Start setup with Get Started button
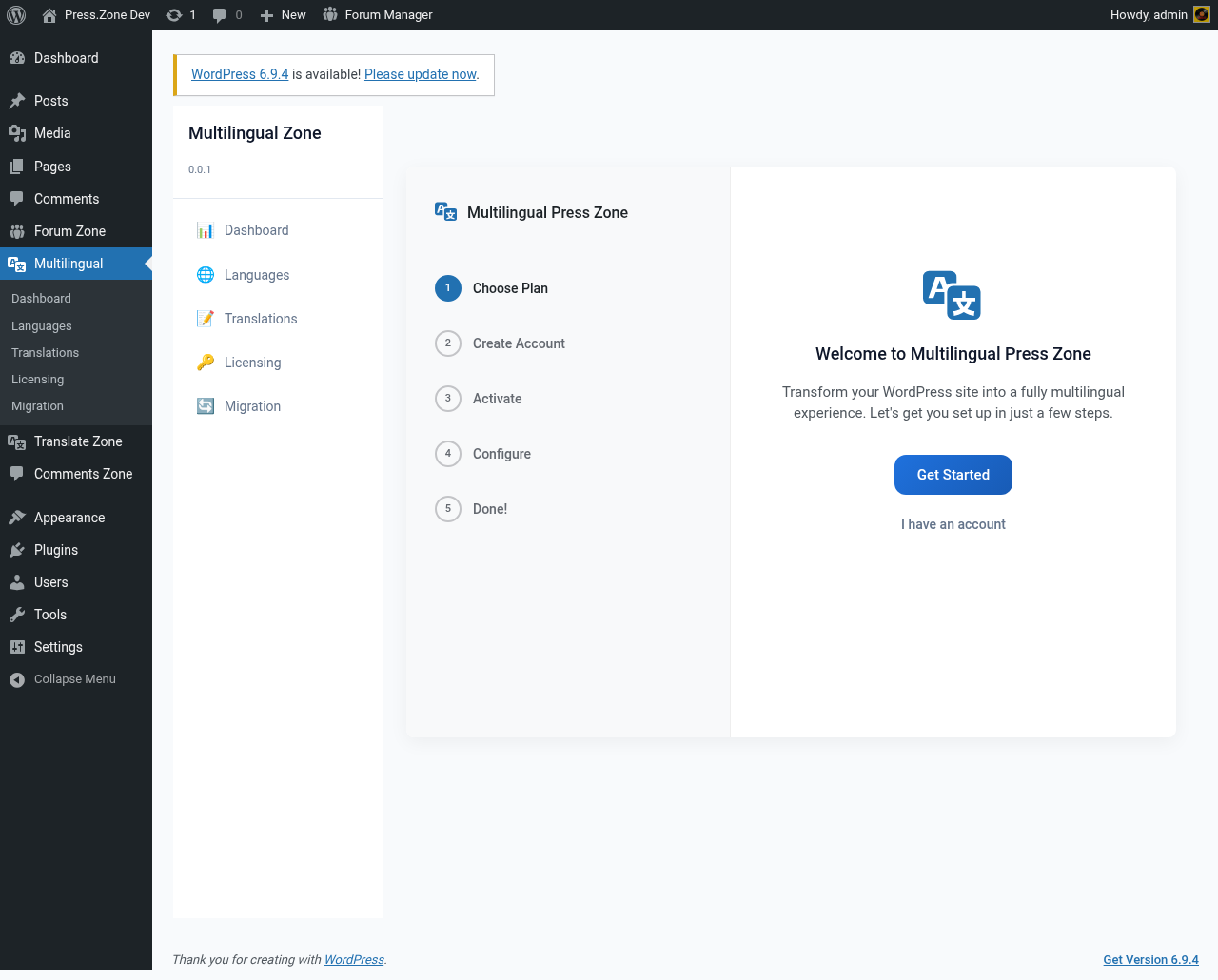The width and height of the screenshot is (1218, 980). (x=953, y=475)
